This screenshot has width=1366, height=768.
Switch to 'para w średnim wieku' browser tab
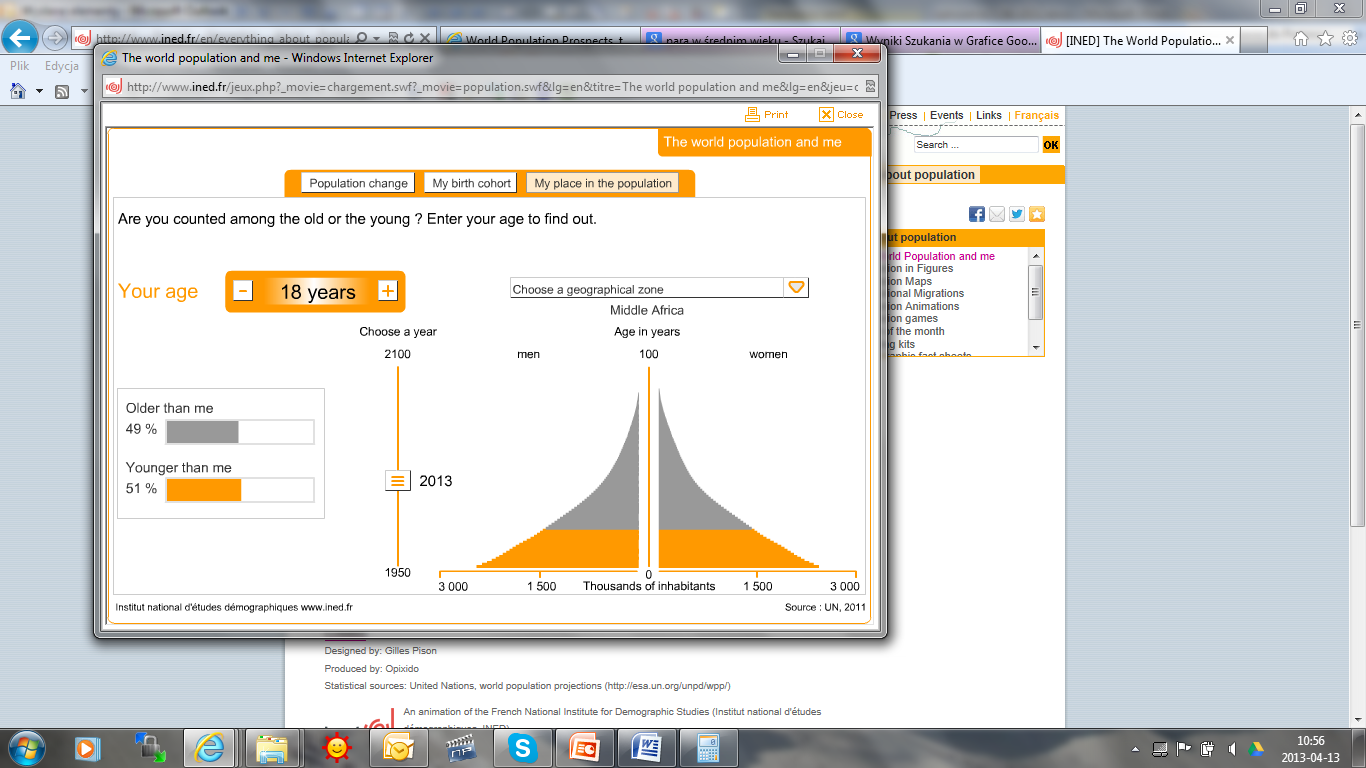coord(740,41)
